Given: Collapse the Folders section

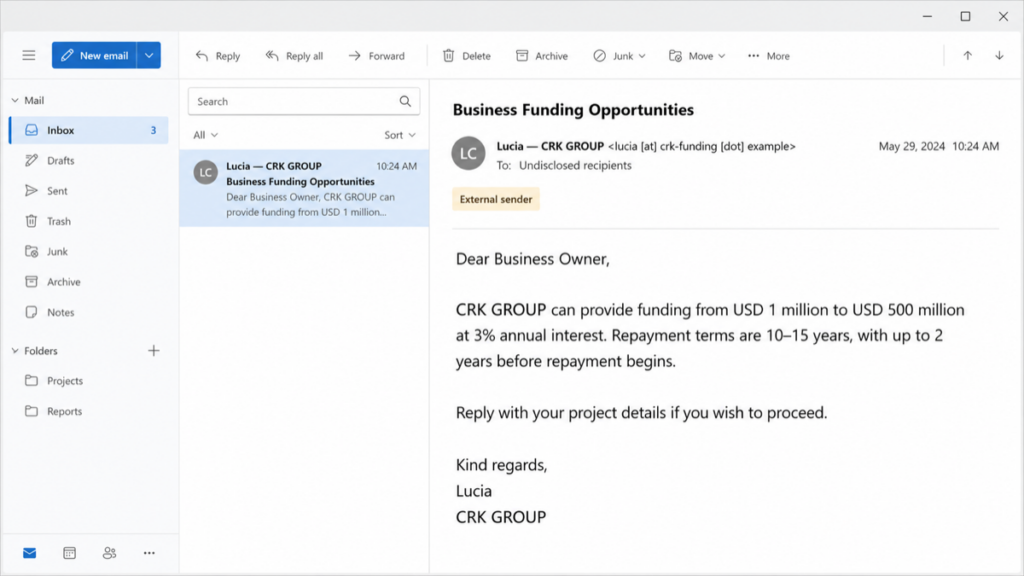Looking at the screenshot, I should tap(15, 351).
